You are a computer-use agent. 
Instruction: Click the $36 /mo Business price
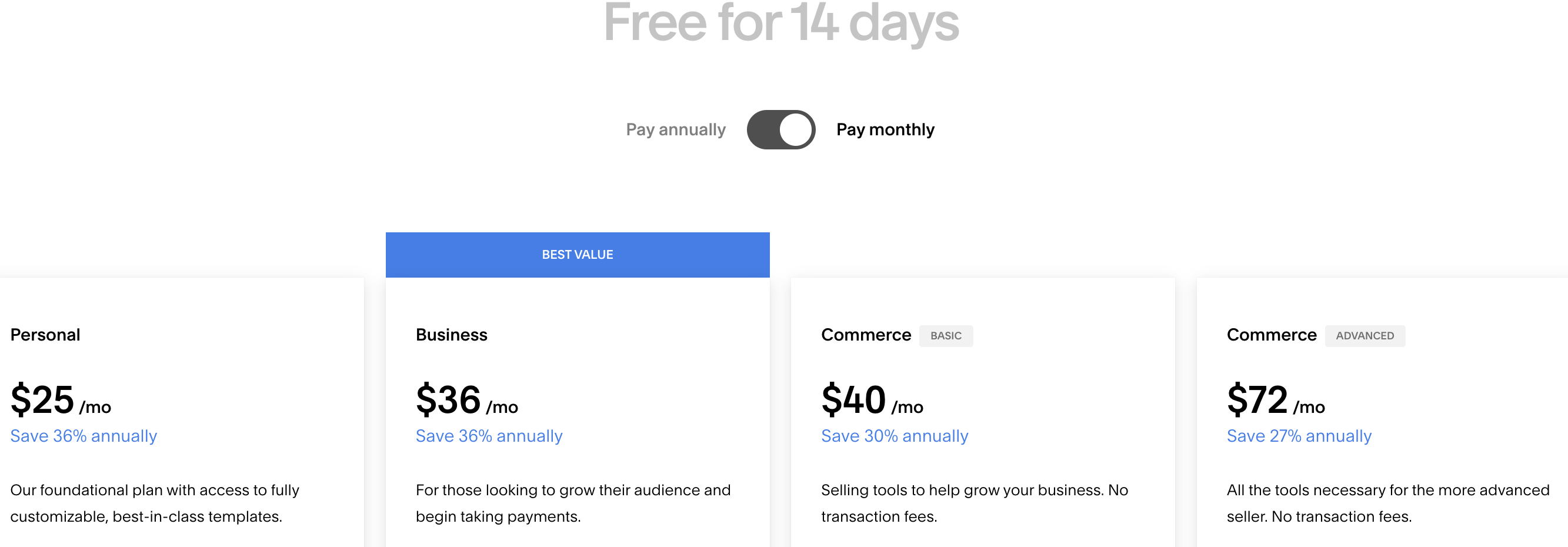[x=466, y=401]
